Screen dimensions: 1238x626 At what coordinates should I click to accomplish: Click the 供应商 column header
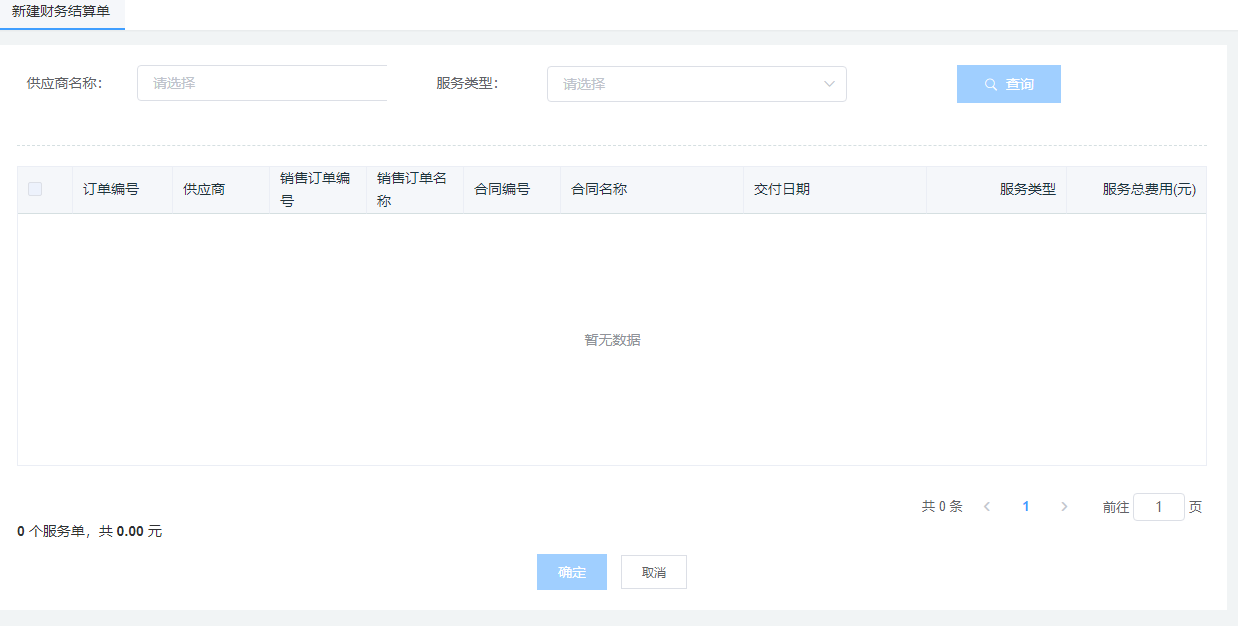click(205, 189)
